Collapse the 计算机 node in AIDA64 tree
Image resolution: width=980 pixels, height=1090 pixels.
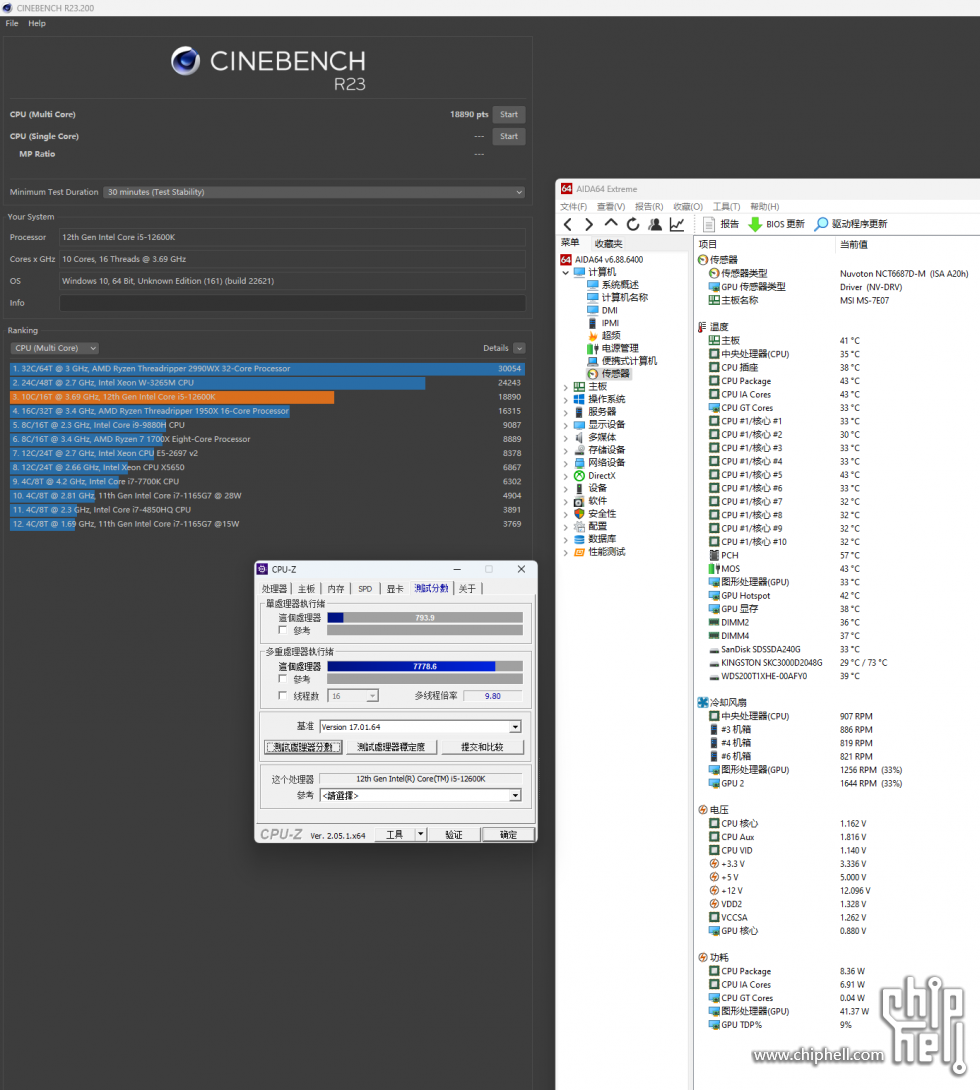point(566,272)
